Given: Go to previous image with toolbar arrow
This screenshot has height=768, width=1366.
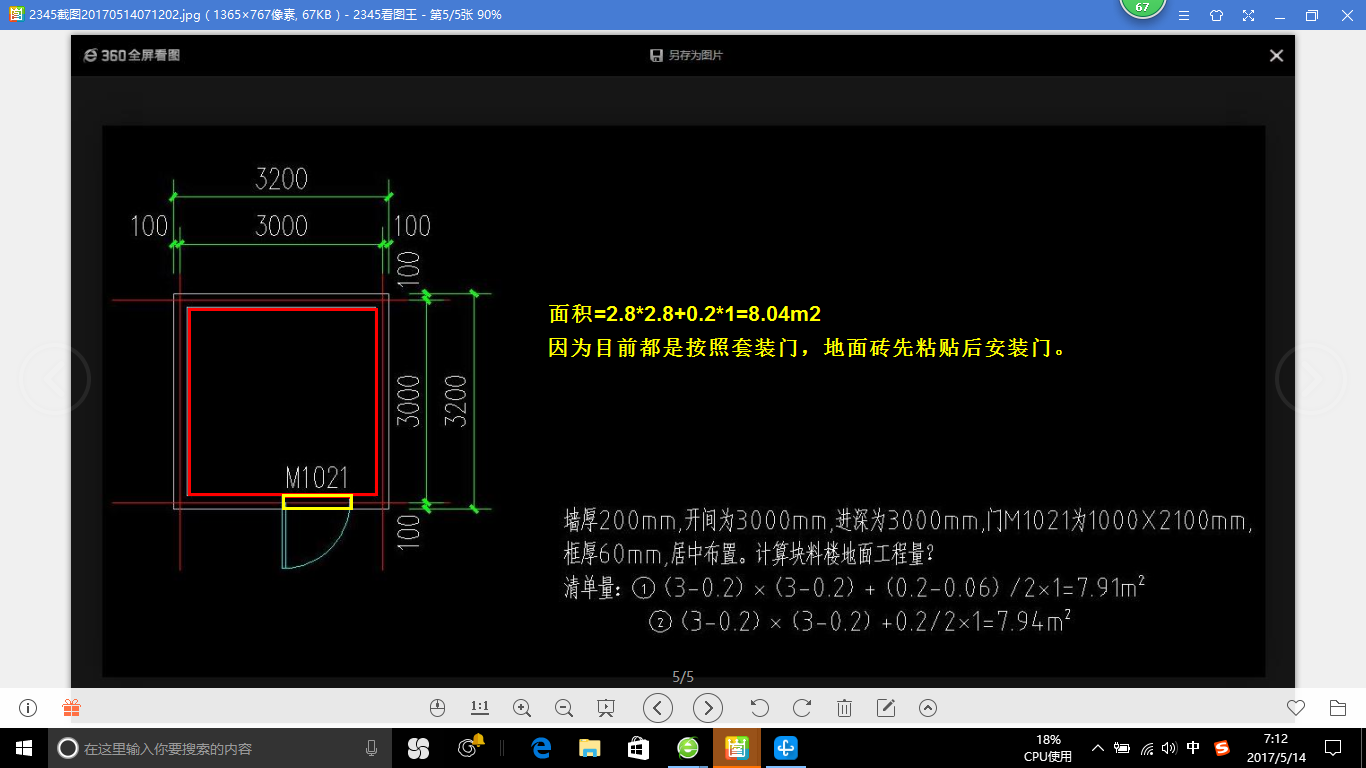Looking at the screenshot, I should point(657,708).
